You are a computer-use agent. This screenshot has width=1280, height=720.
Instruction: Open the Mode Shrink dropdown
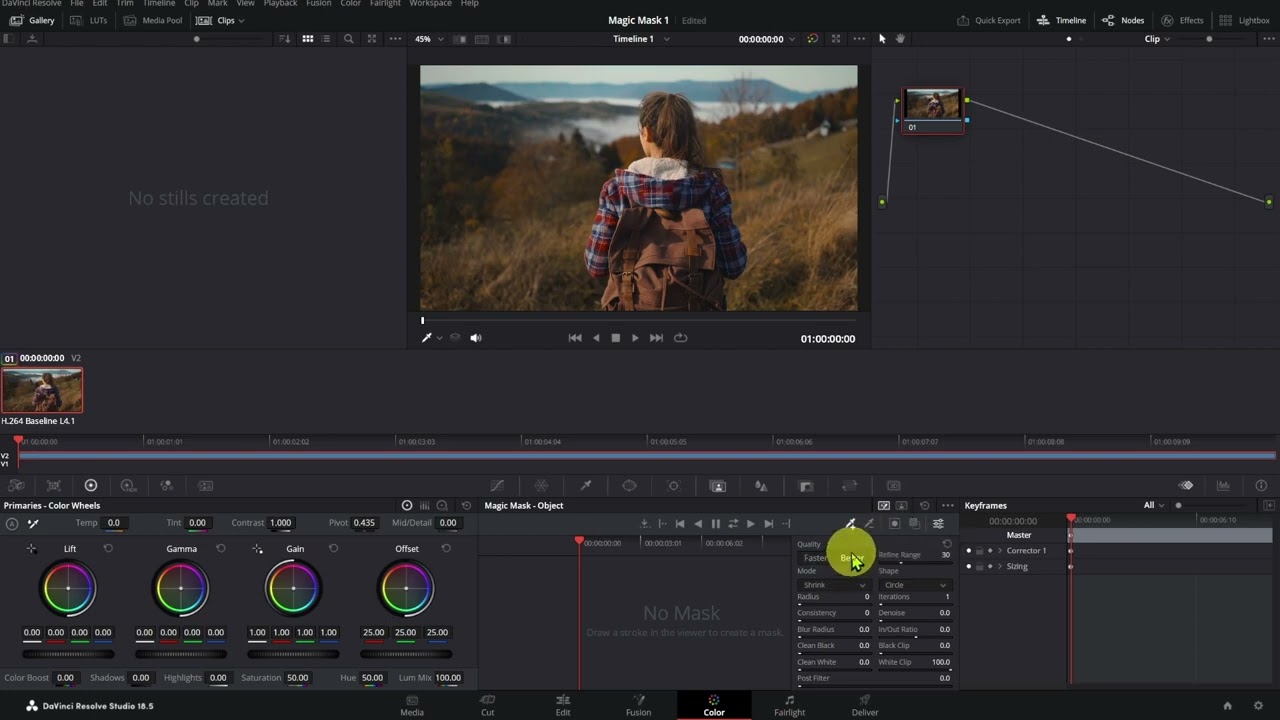point(833,585)
